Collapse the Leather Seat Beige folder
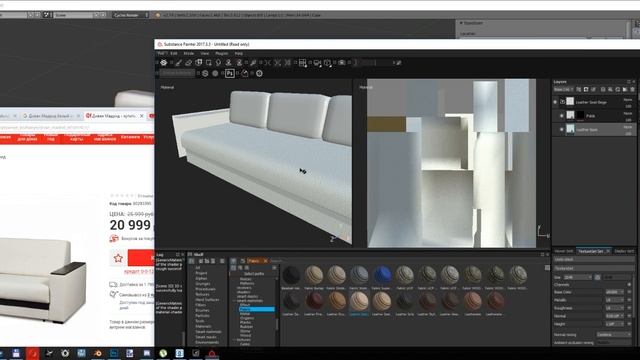This screenshot has width=640, height=360. pos(562,102)
